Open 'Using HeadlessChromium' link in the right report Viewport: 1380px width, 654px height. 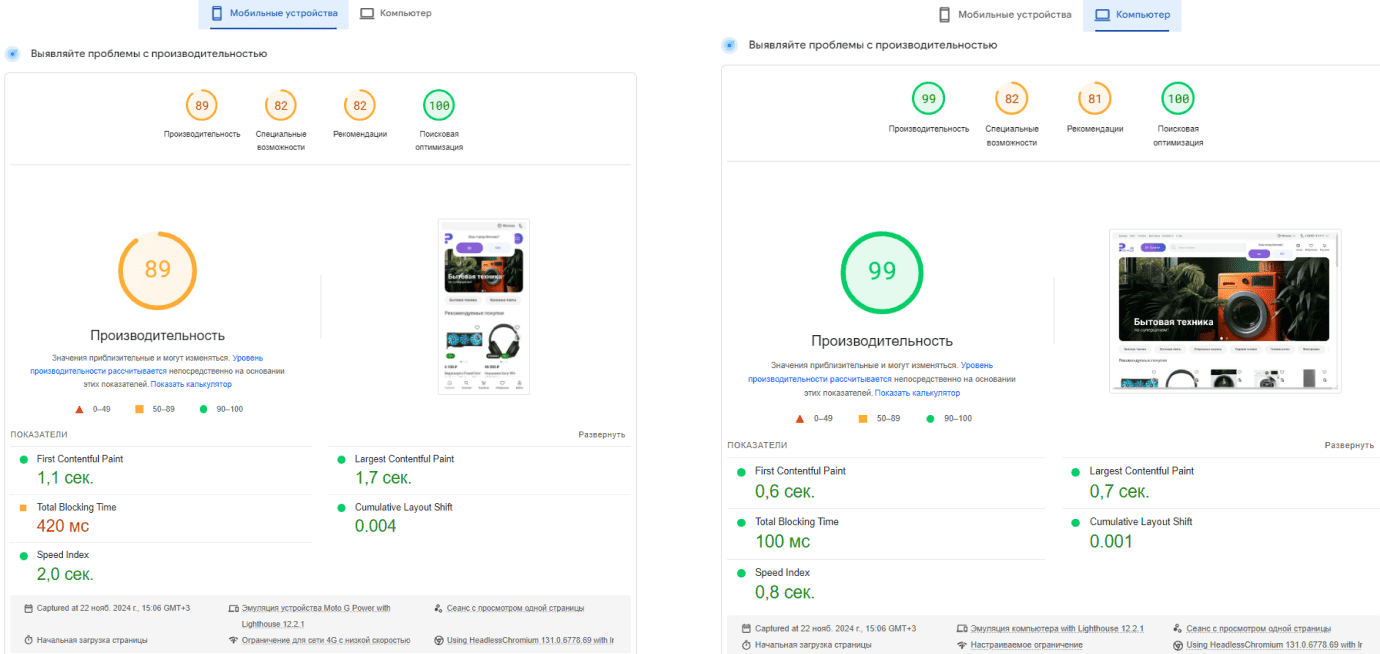click(x=1274, y=645)
